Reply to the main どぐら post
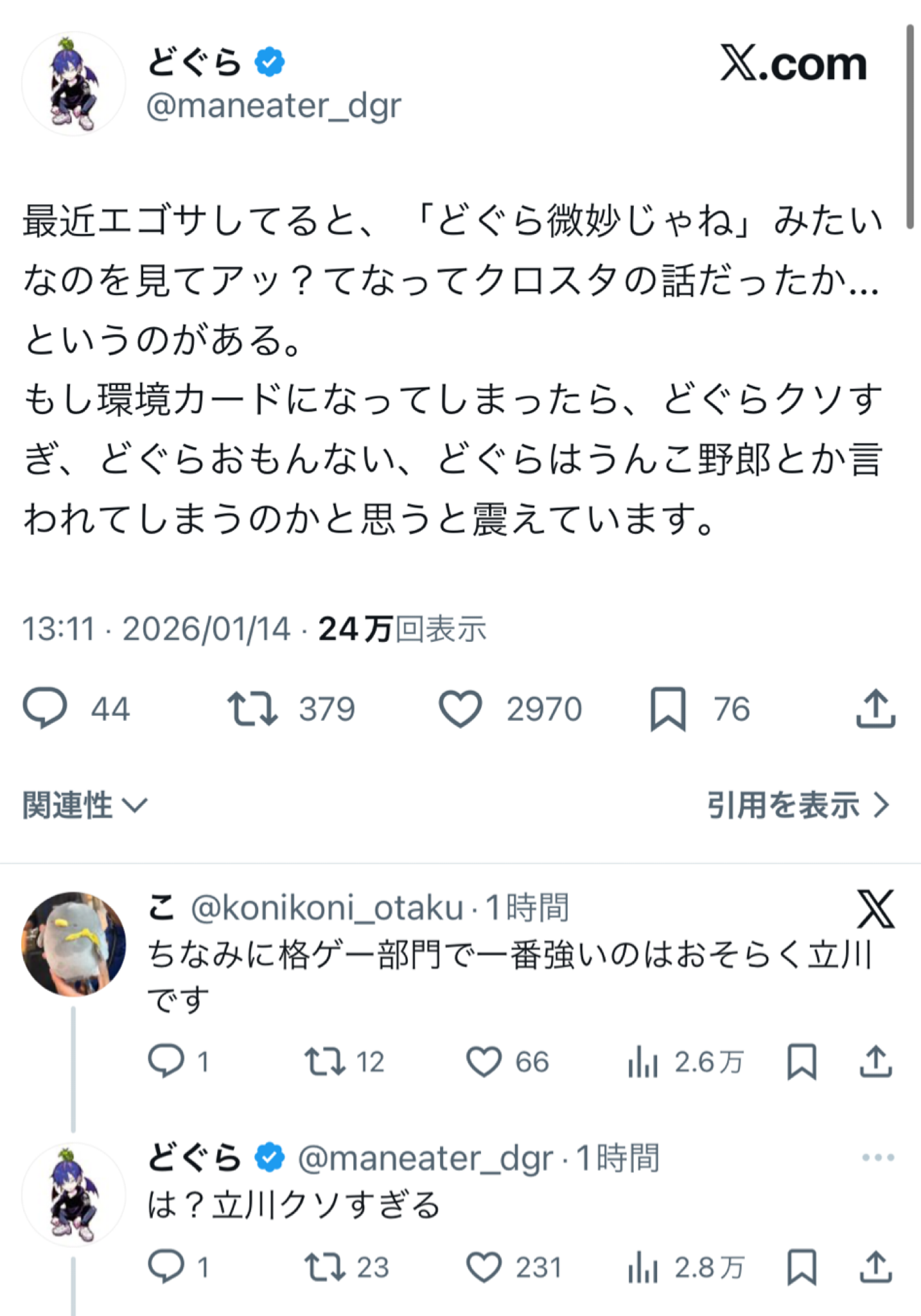The height and width of the screenshot is (1316, 921). [45, 708]
